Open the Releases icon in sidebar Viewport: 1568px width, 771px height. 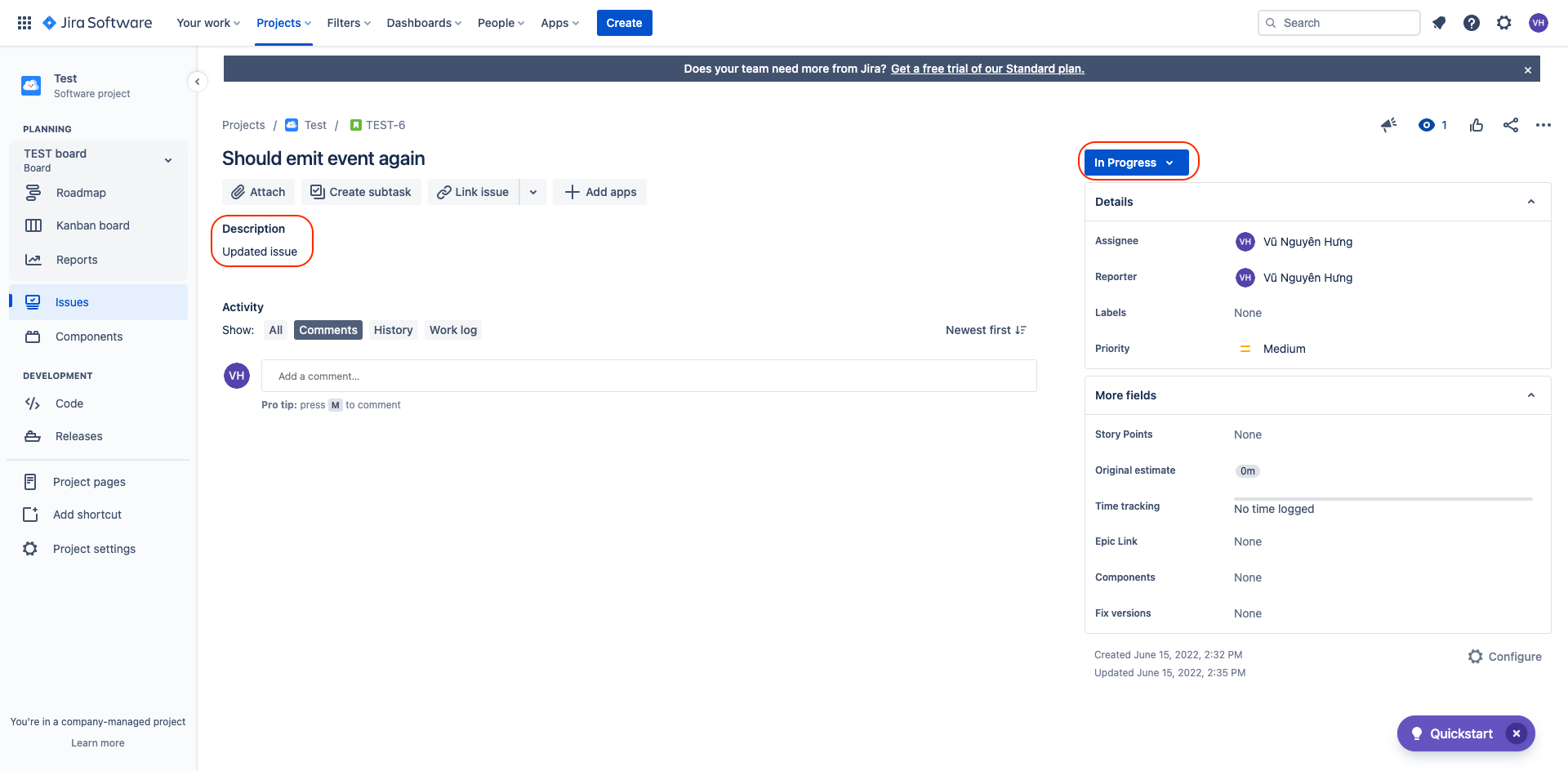pos(33,435)
